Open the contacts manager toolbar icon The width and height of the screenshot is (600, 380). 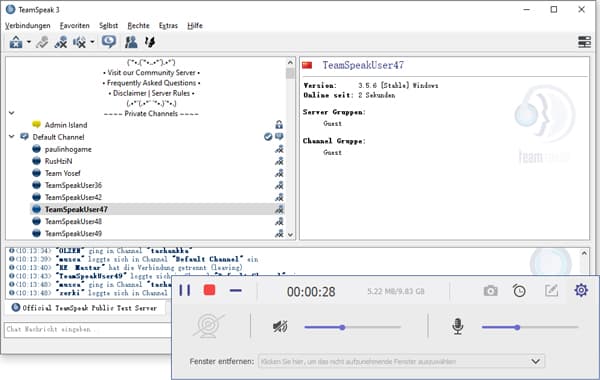[131, 42]
